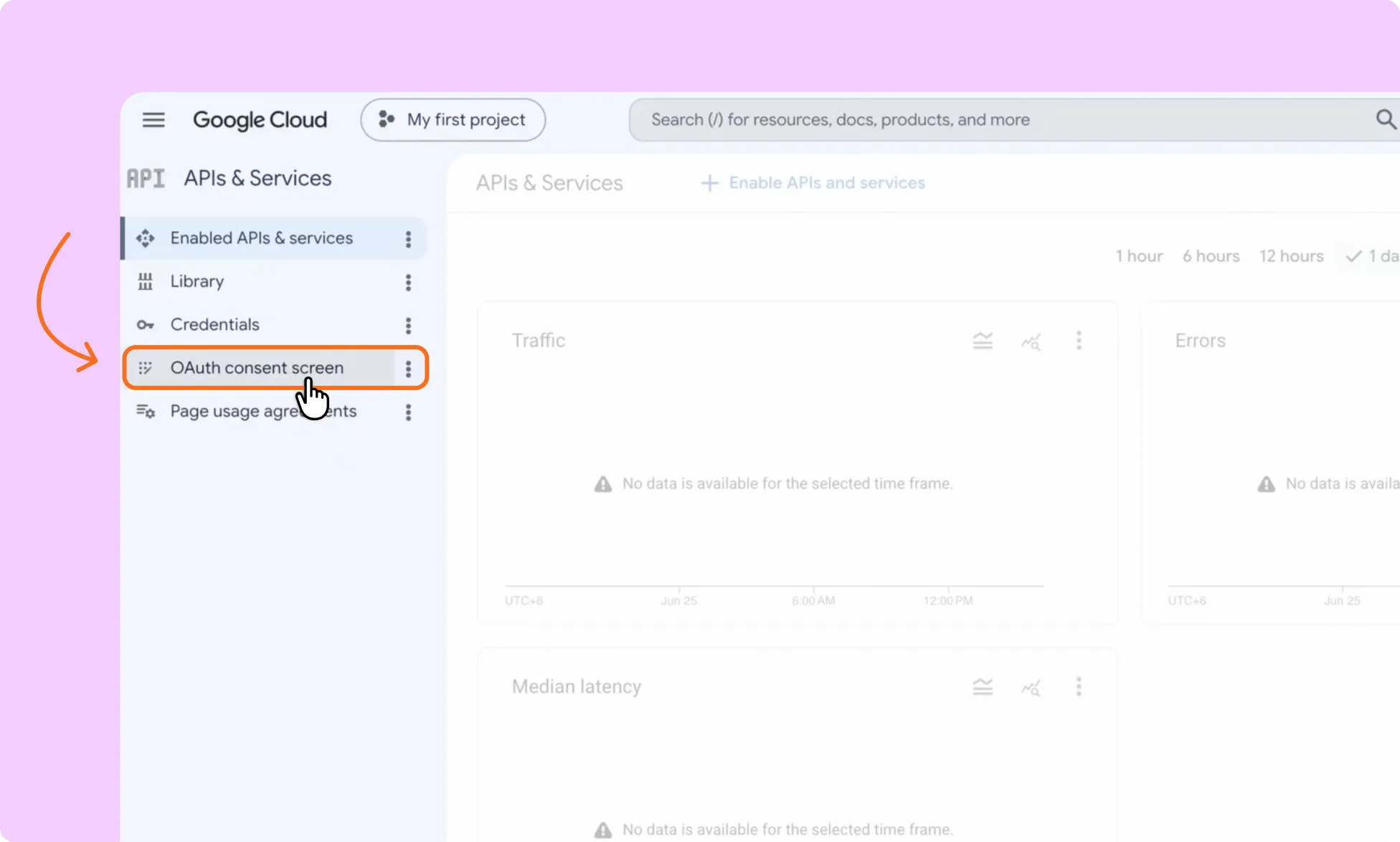The height and width of the screenshot is (842, 1400).
Task: Click the search magnifier icon
Action: coord(1386,119)
